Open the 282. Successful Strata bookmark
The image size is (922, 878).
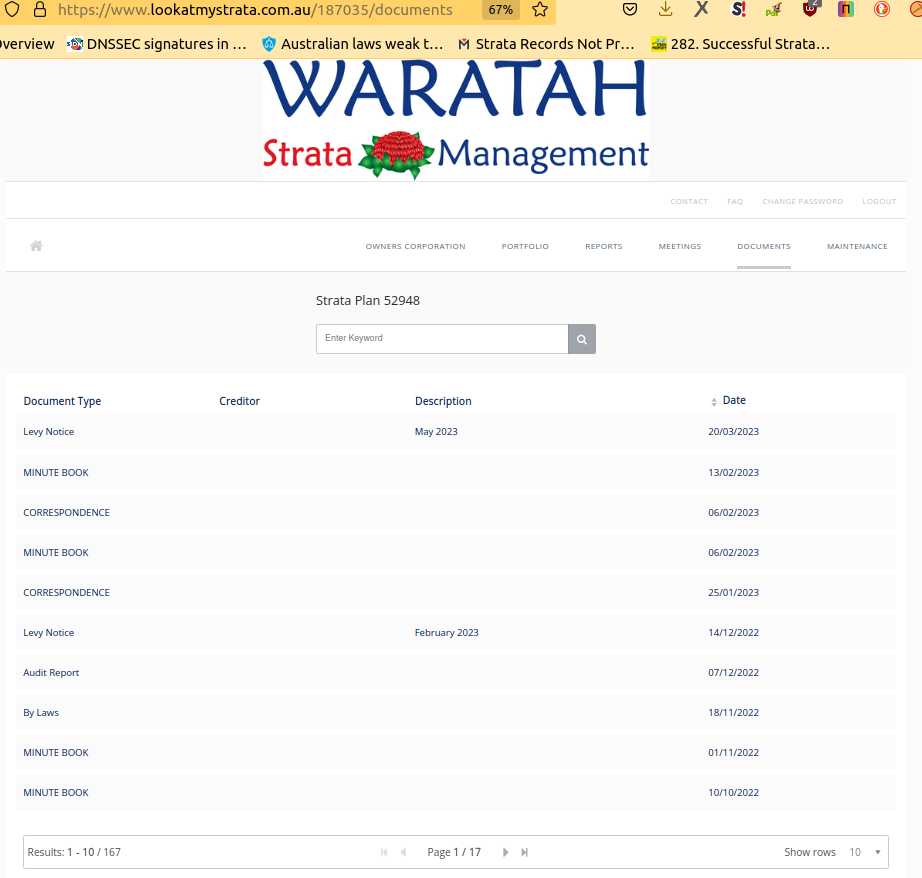tap(741, 44)
